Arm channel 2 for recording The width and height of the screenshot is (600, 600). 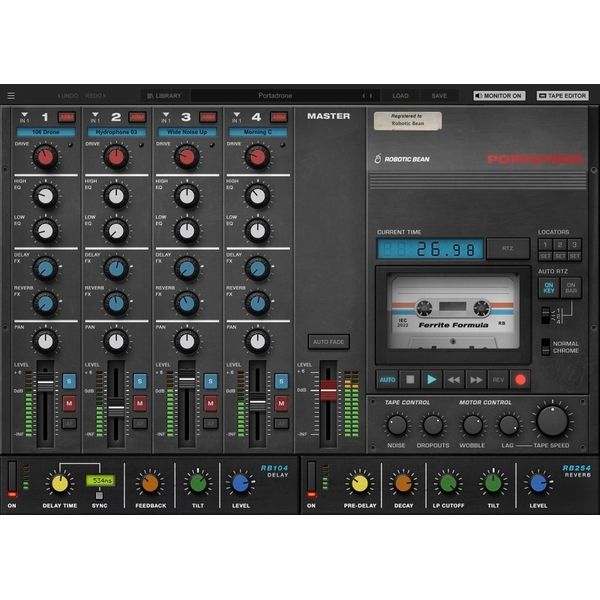(x=137, y=117)
